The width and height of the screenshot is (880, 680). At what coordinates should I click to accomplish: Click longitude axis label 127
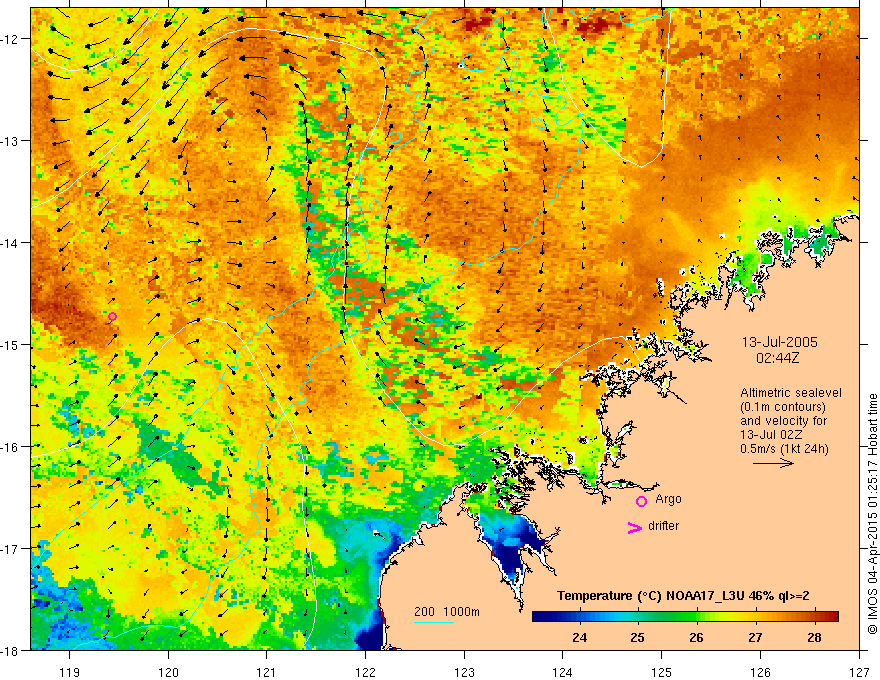(859, 672)
